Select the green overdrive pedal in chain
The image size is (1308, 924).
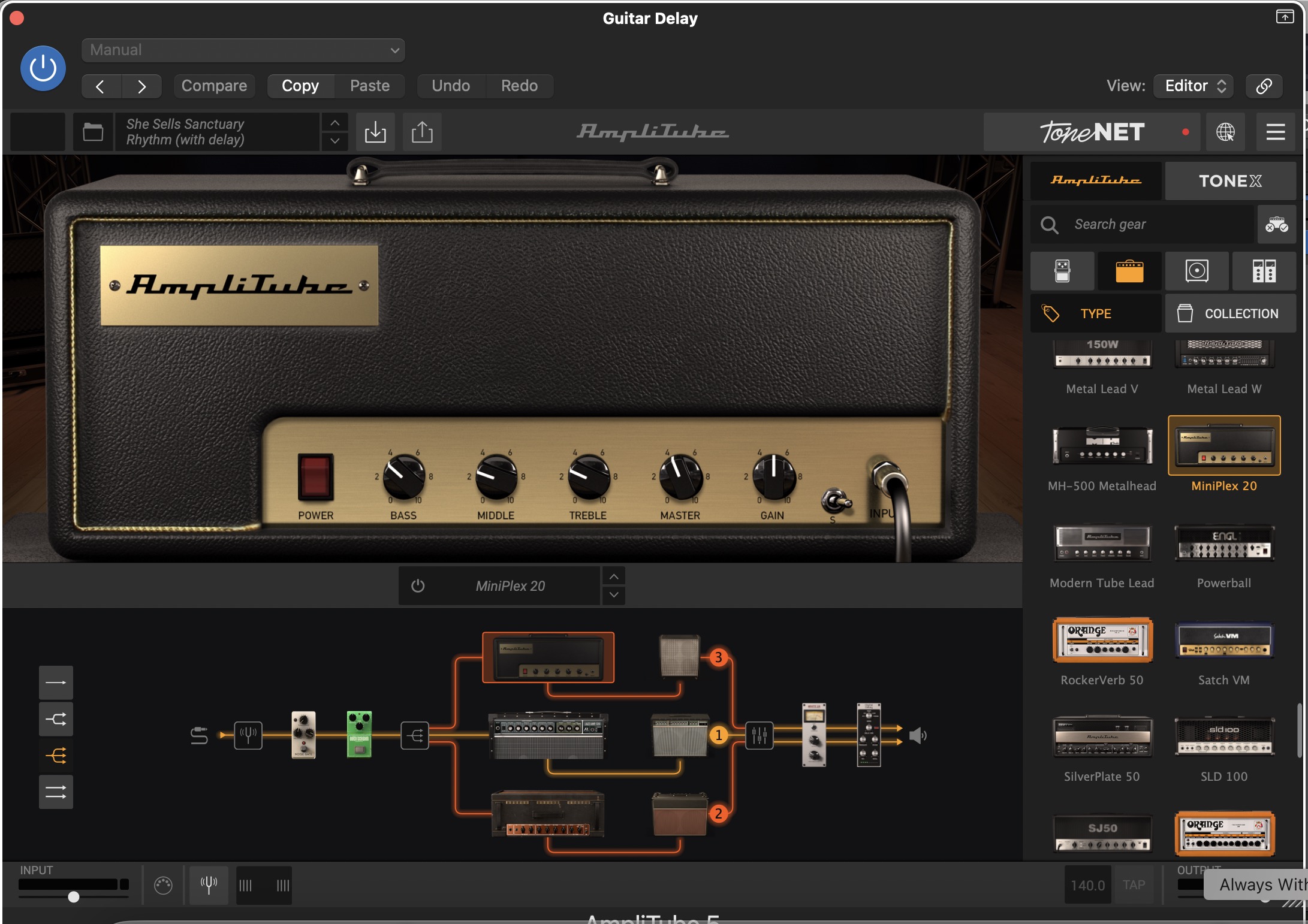click(x=359, y=735)
